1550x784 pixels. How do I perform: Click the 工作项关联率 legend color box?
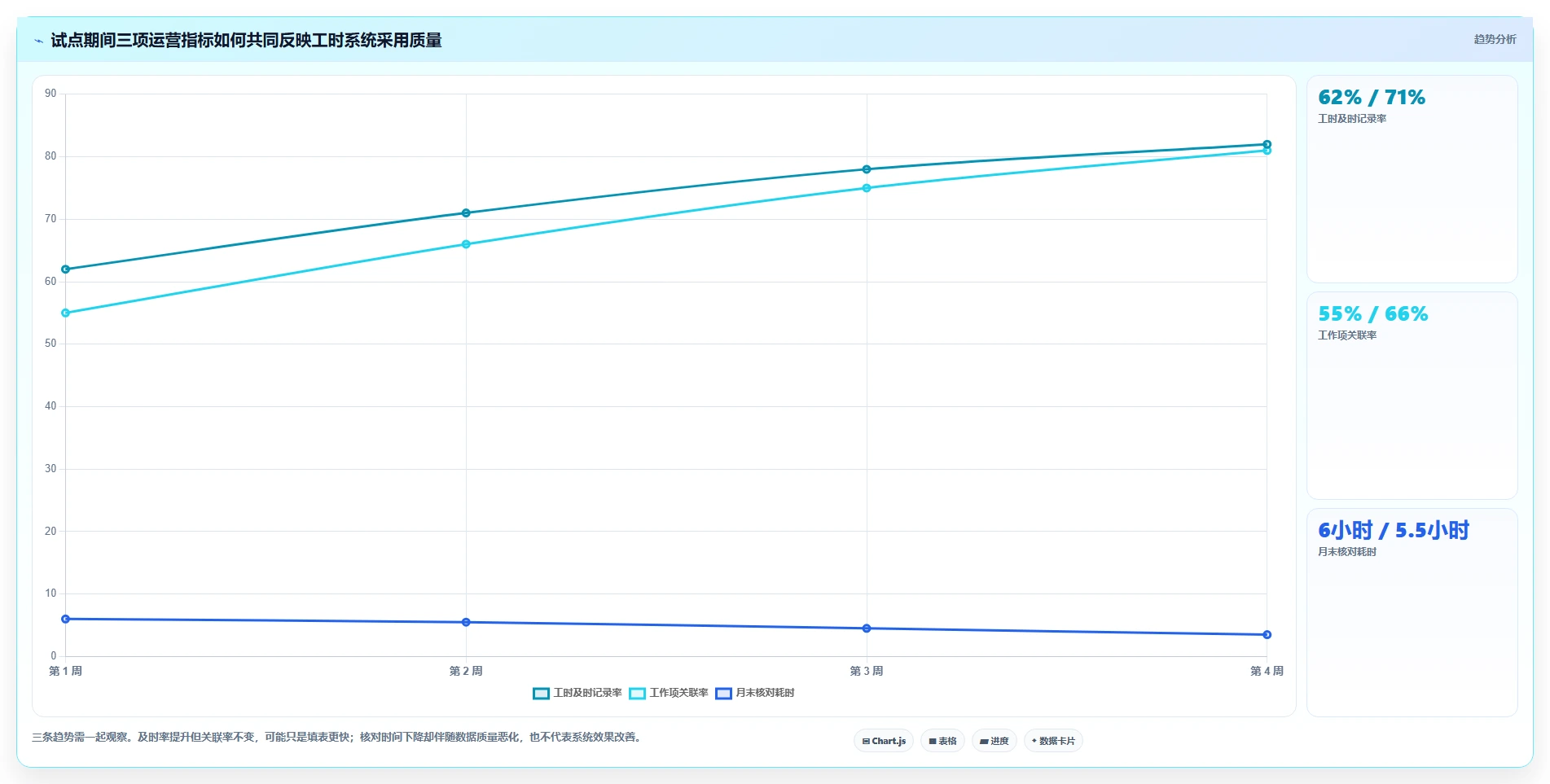click(x=637, y=694)
